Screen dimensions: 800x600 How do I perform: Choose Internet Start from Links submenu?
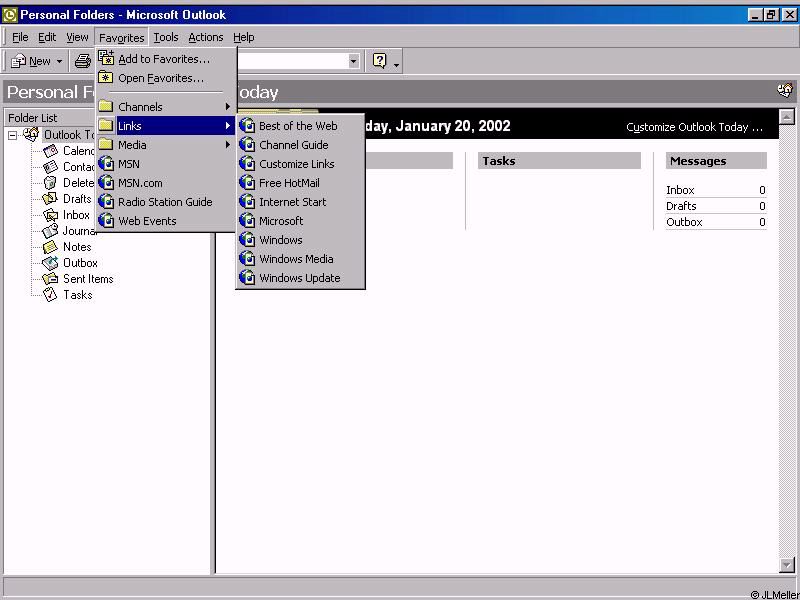click(300, 202)
